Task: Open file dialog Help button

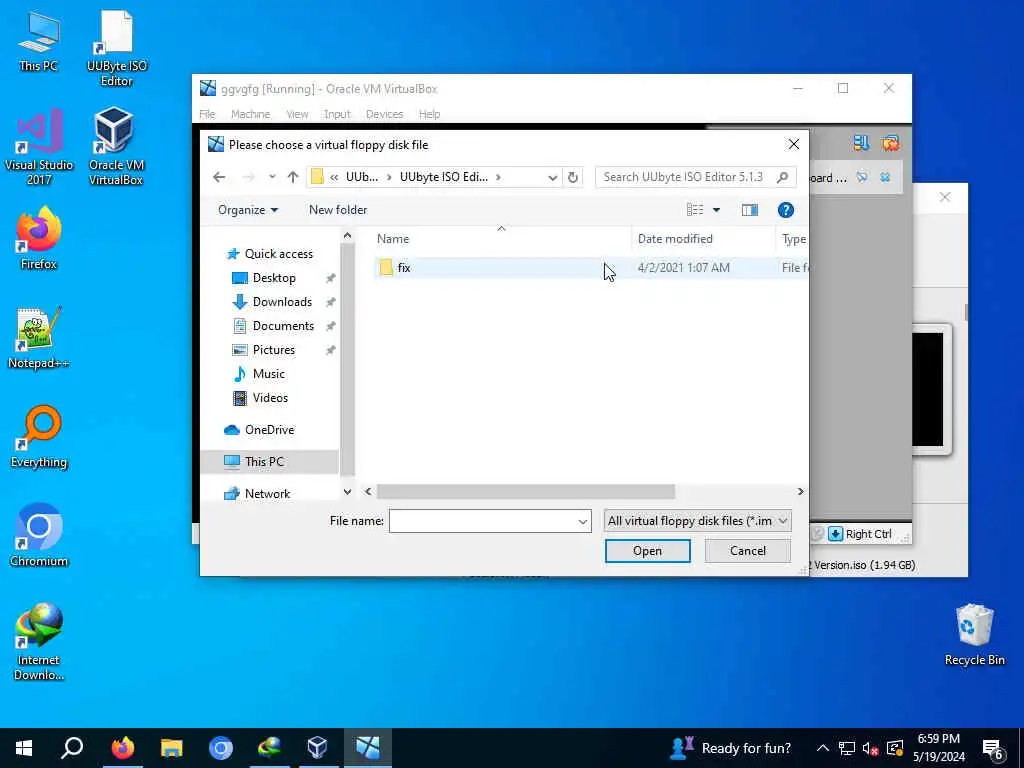Action: [x=786, y=210]
